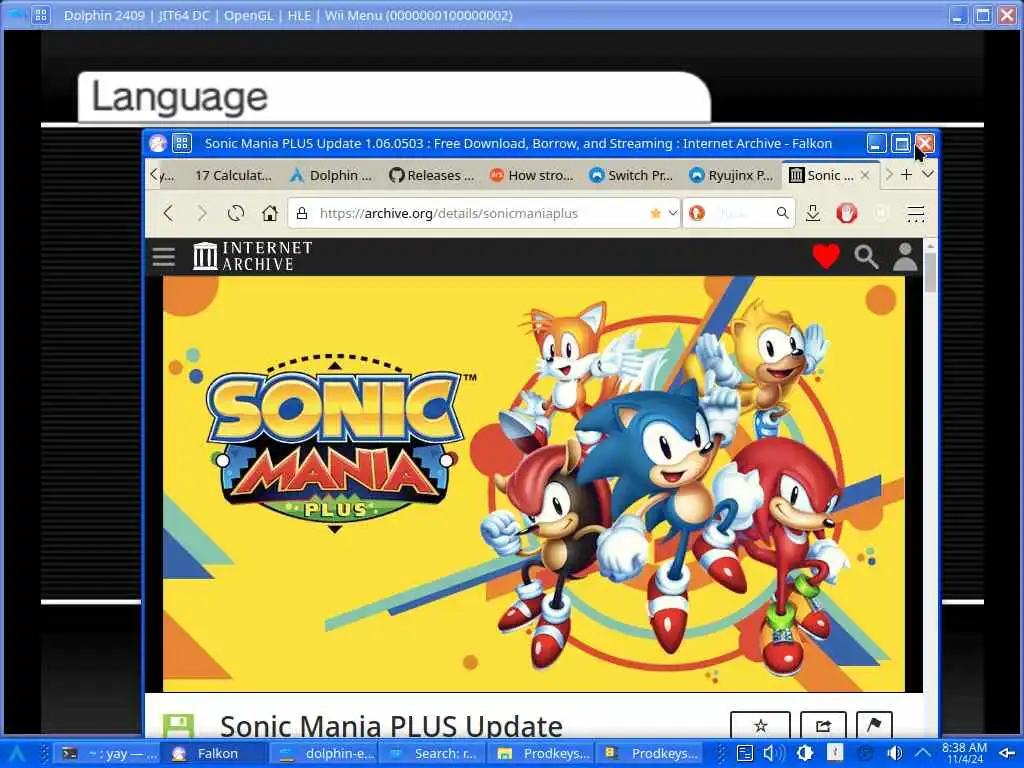The image size is (1024, 768).
Task: Open the application launcher on the taskbar
Action: pos(17,754)
